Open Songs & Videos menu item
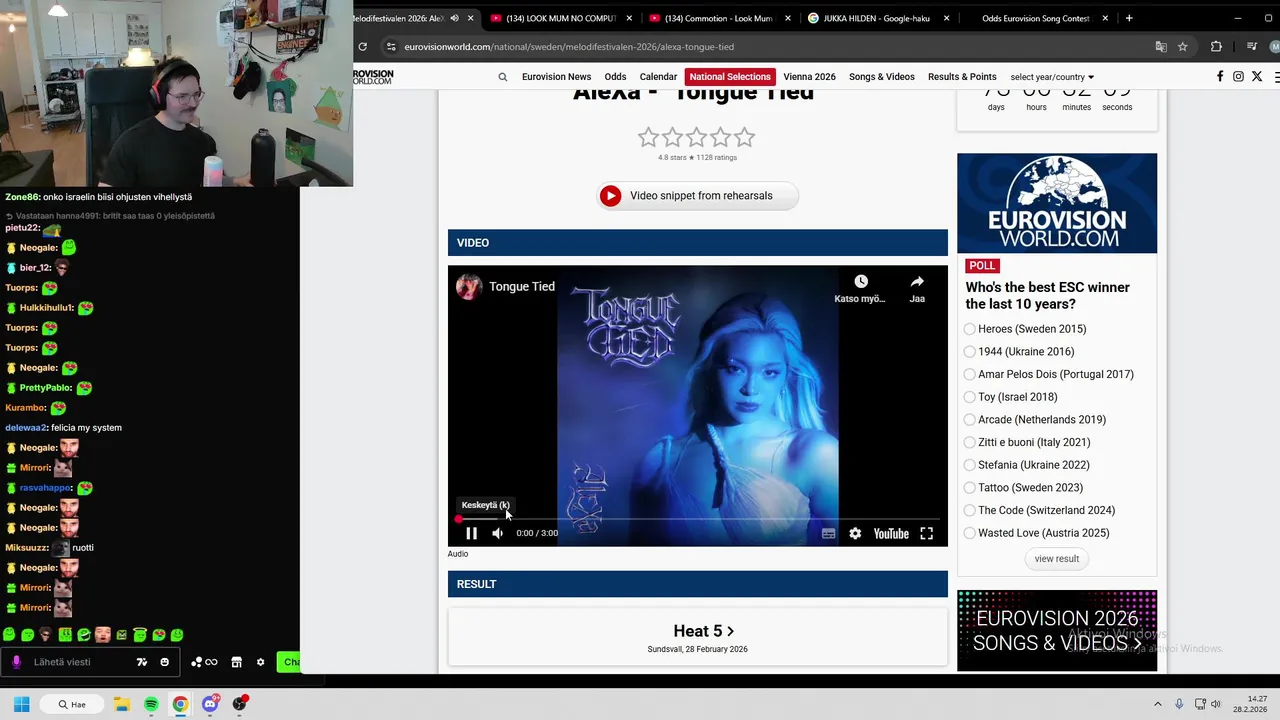This screenshot has width=1280, height=720. 882,77
